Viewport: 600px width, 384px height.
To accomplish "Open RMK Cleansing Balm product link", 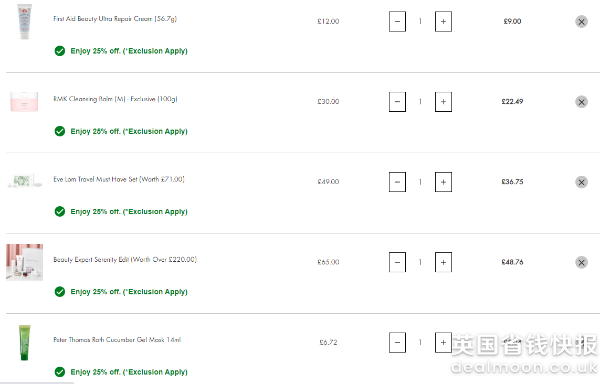I will tap(115, 99).
